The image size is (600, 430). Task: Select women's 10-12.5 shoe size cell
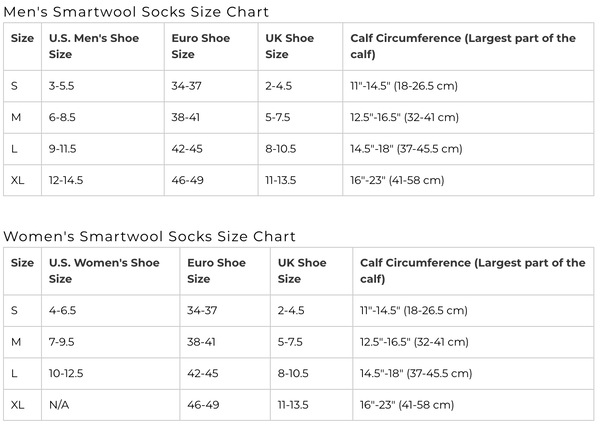[x=66, y=373]
